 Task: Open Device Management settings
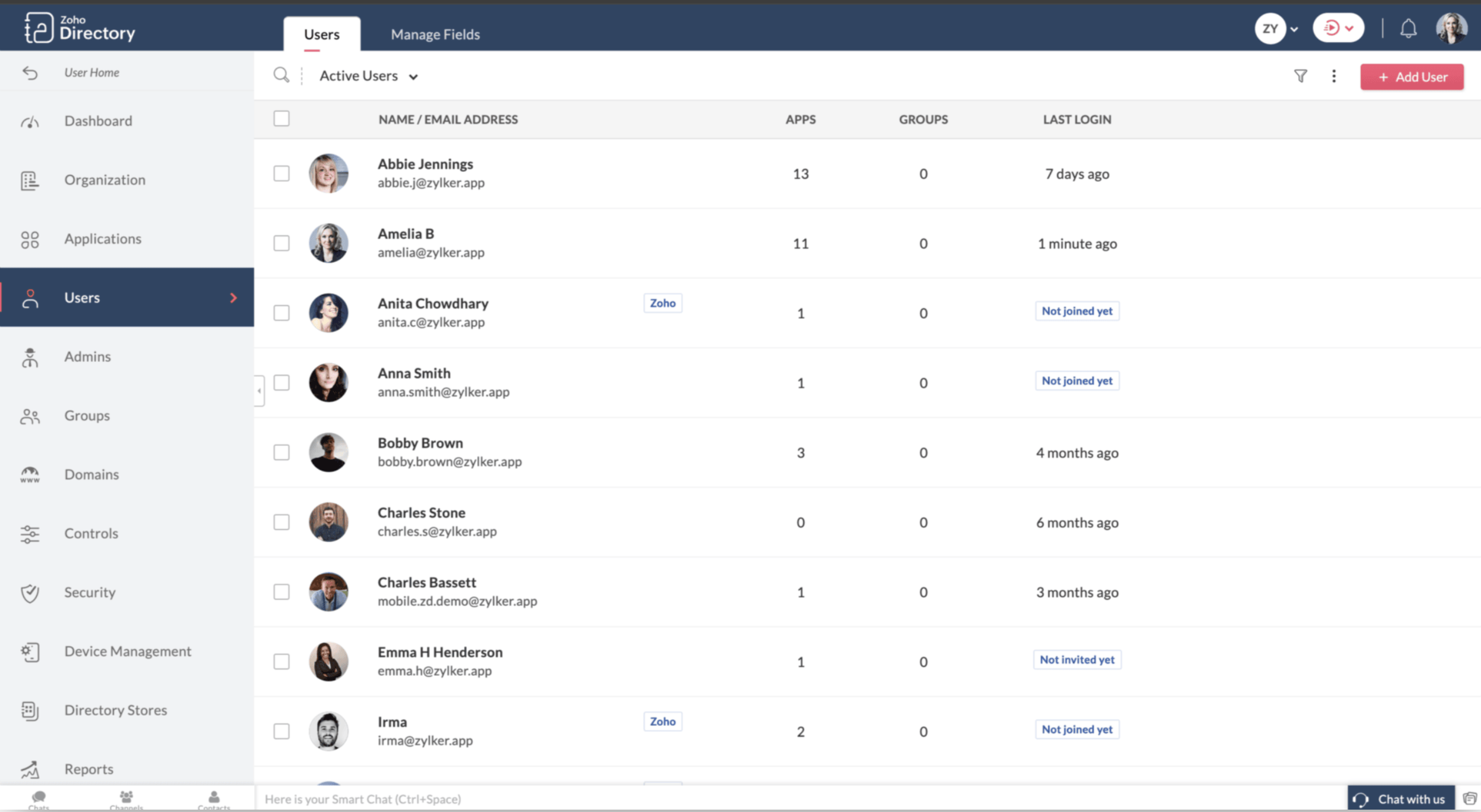[127, 651]
